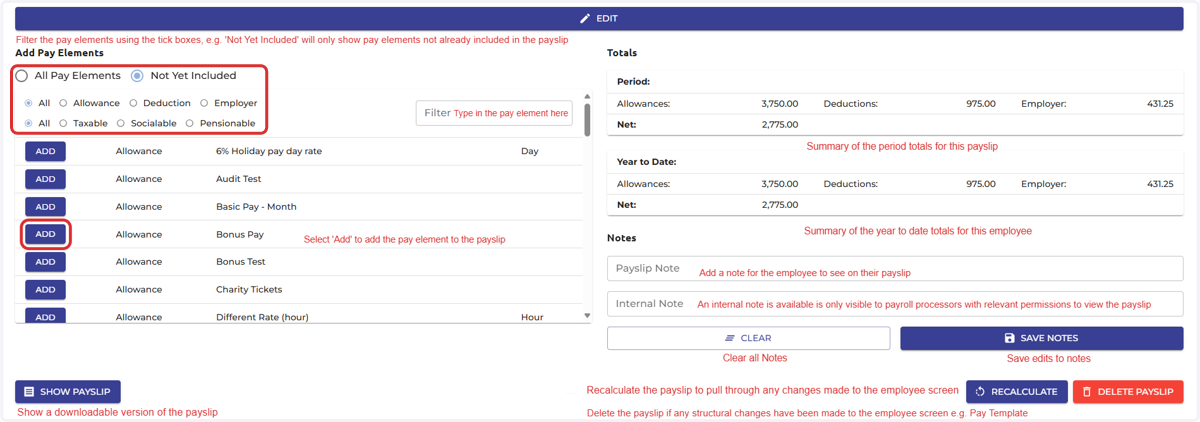Image resolution: width=1200 pixels, height=422 pixels.
Task: Click the pay elements list scrollbar thumb
Action: click(x=587, y=120)
